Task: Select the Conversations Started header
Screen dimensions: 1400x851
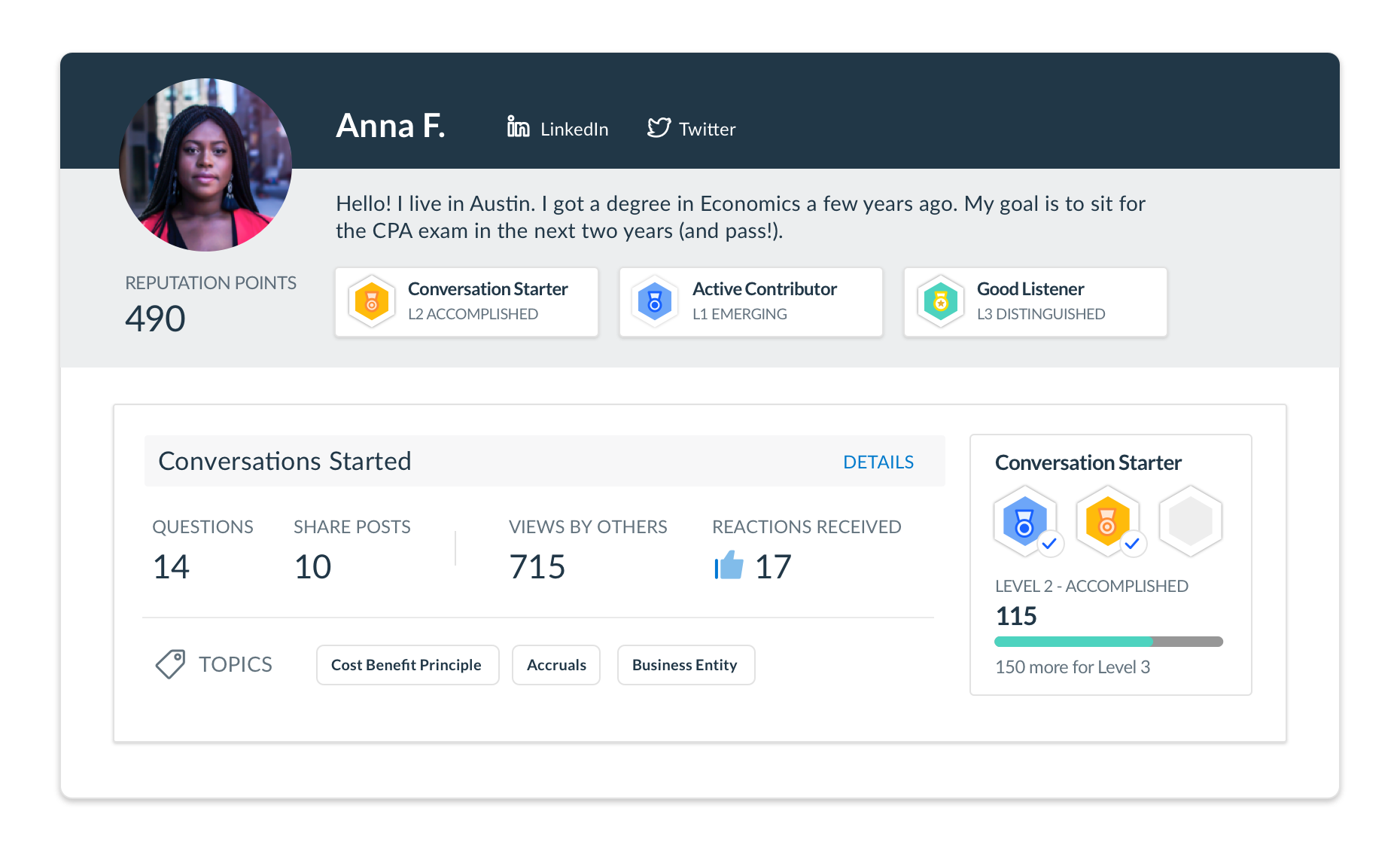Action: point(285,461)
